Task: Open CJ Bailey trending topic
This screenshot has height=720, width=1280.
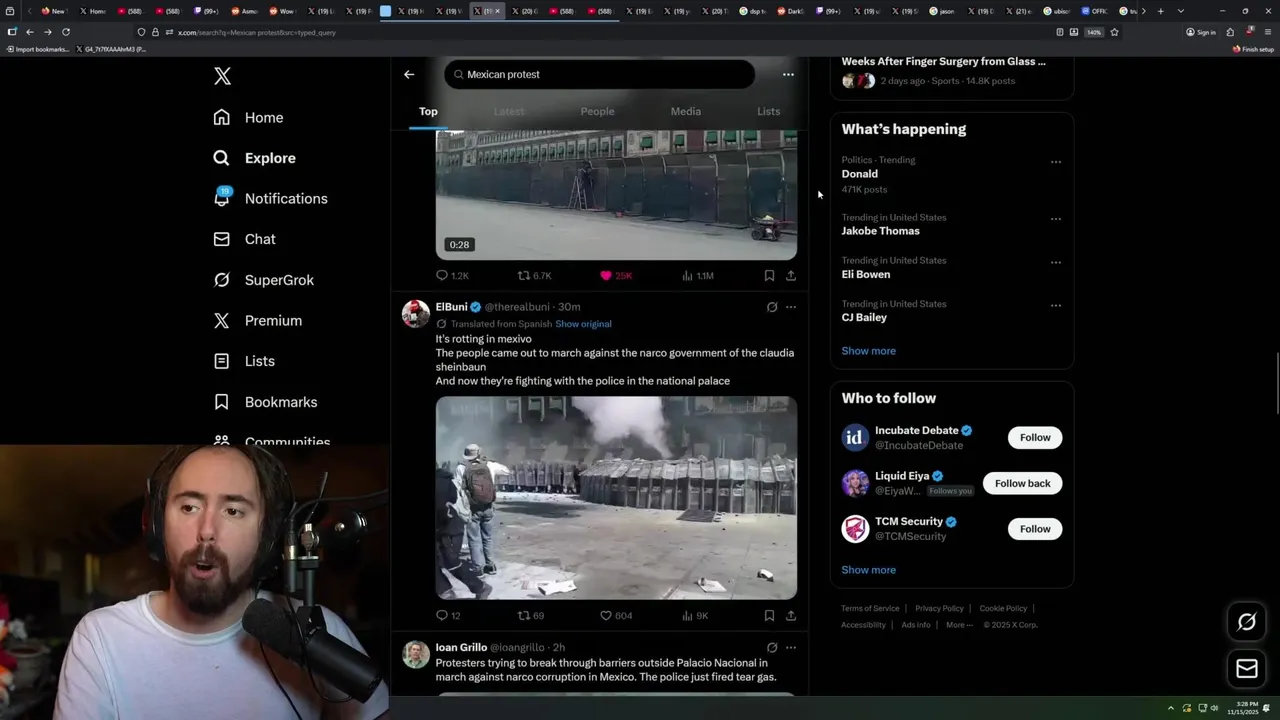Action: (864, 317)
